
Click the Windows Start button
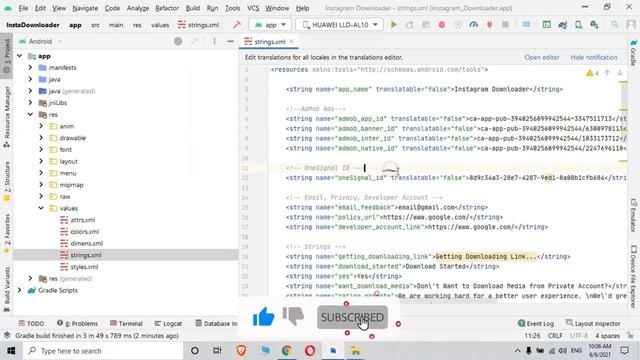[x=11, y=351]
